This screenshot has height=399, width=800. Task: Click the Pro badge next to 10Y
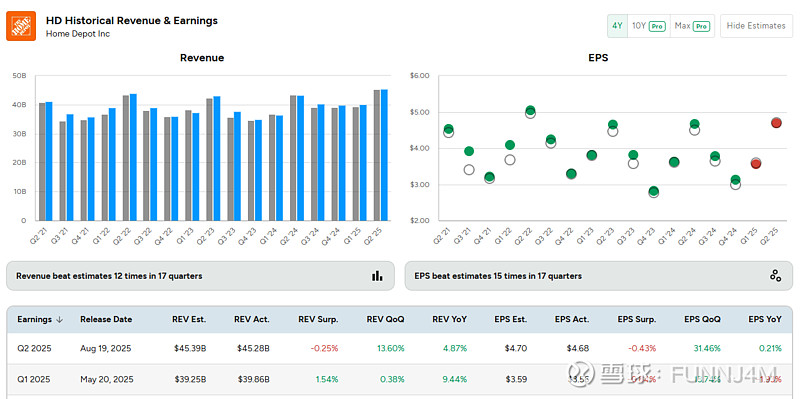click(658, 26)
